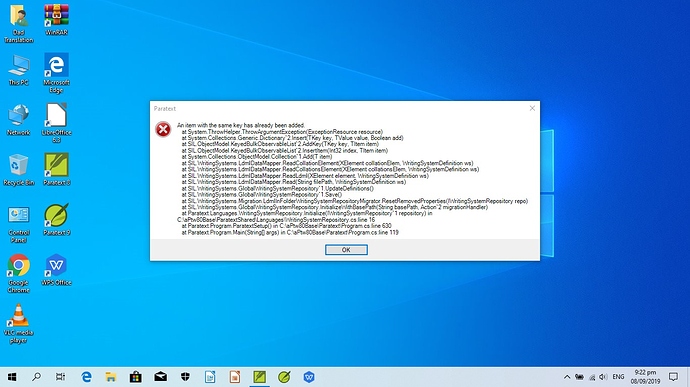The height and width of the screenshot is (387, 690).
Task: Open the clock and calendar flyout
Action: [645, 377]
